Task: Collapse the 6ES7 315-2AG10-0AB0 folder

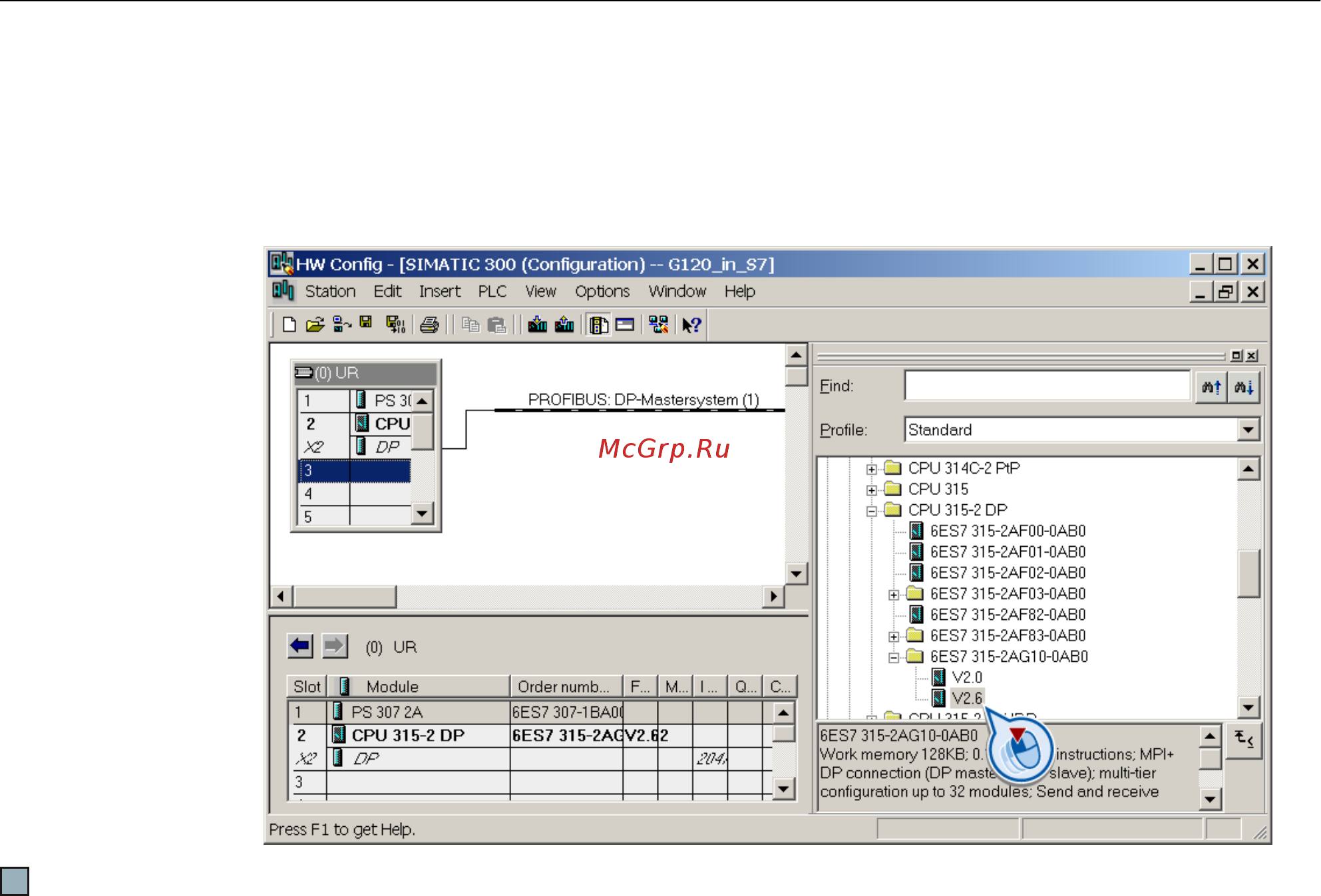Action: pyautogui.click(x=894, y=657)
